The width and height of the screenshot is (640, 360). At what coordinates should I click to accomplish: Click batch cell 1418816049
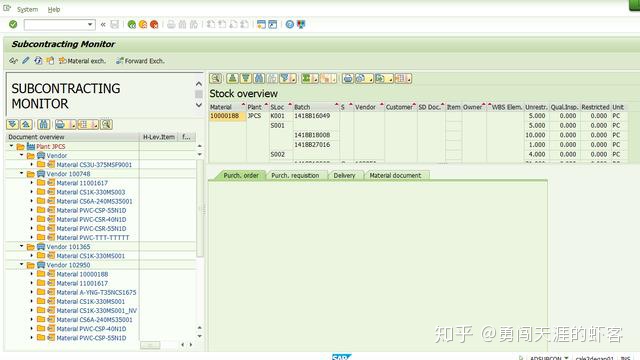pos(316,116)
